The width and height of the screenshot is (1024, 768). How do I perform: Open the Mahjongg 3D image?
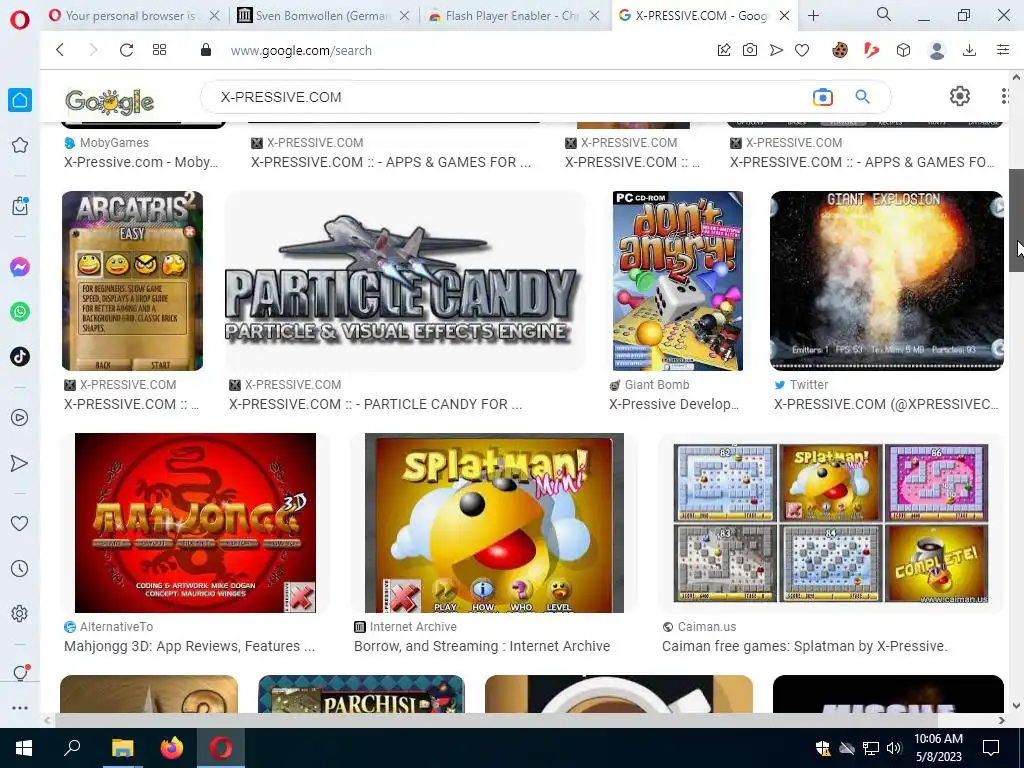pyautogui.click(x=195, y=522)
